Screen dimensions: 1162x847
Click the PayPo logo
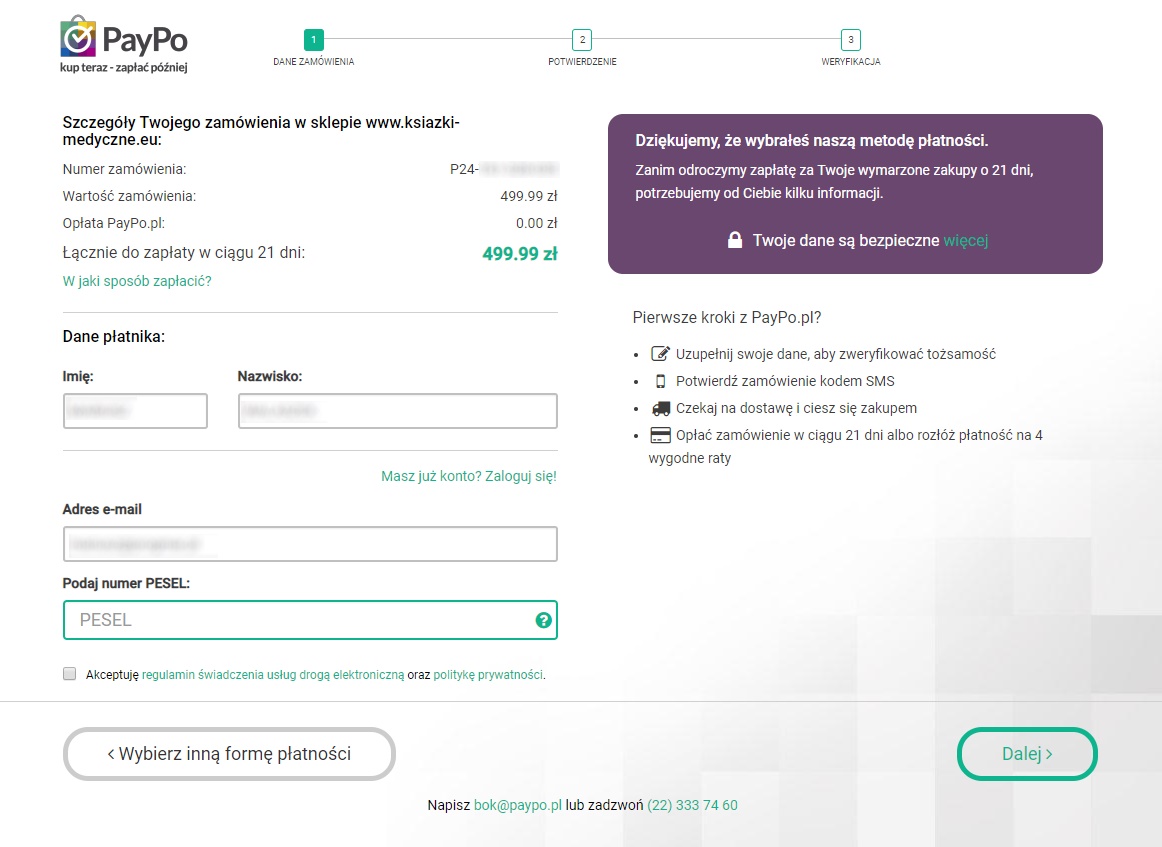[x=124, y=44]
